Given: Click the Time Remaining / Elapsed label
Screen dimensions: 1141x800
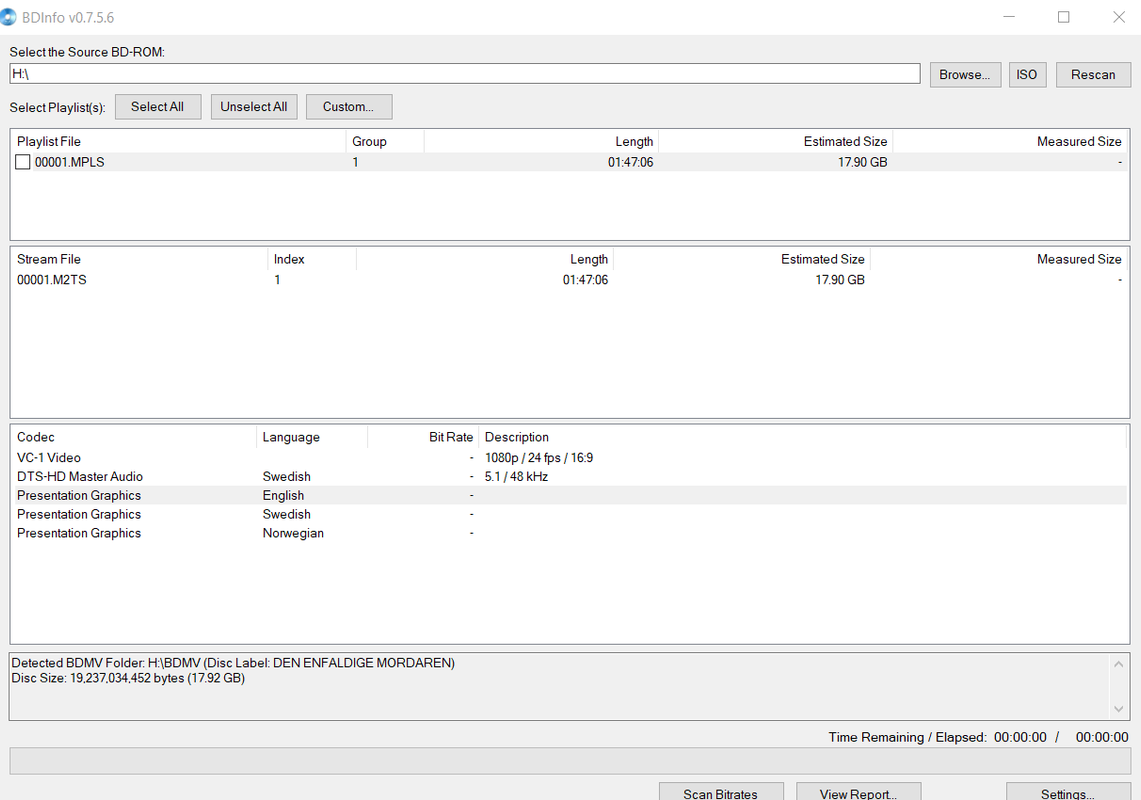Looking at the screenshot, I should [x=907, y=737].
